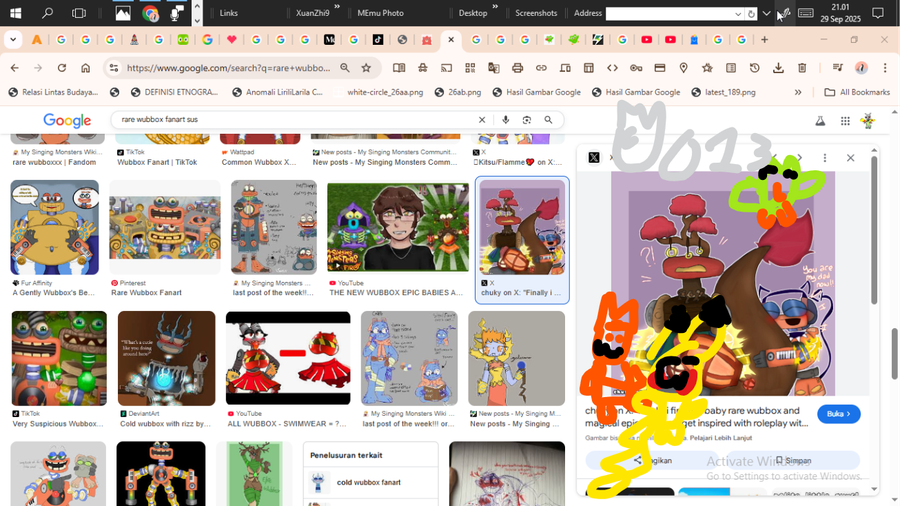Switch to the red heart icon tab

pyautogui.click(x=232, y=40)
